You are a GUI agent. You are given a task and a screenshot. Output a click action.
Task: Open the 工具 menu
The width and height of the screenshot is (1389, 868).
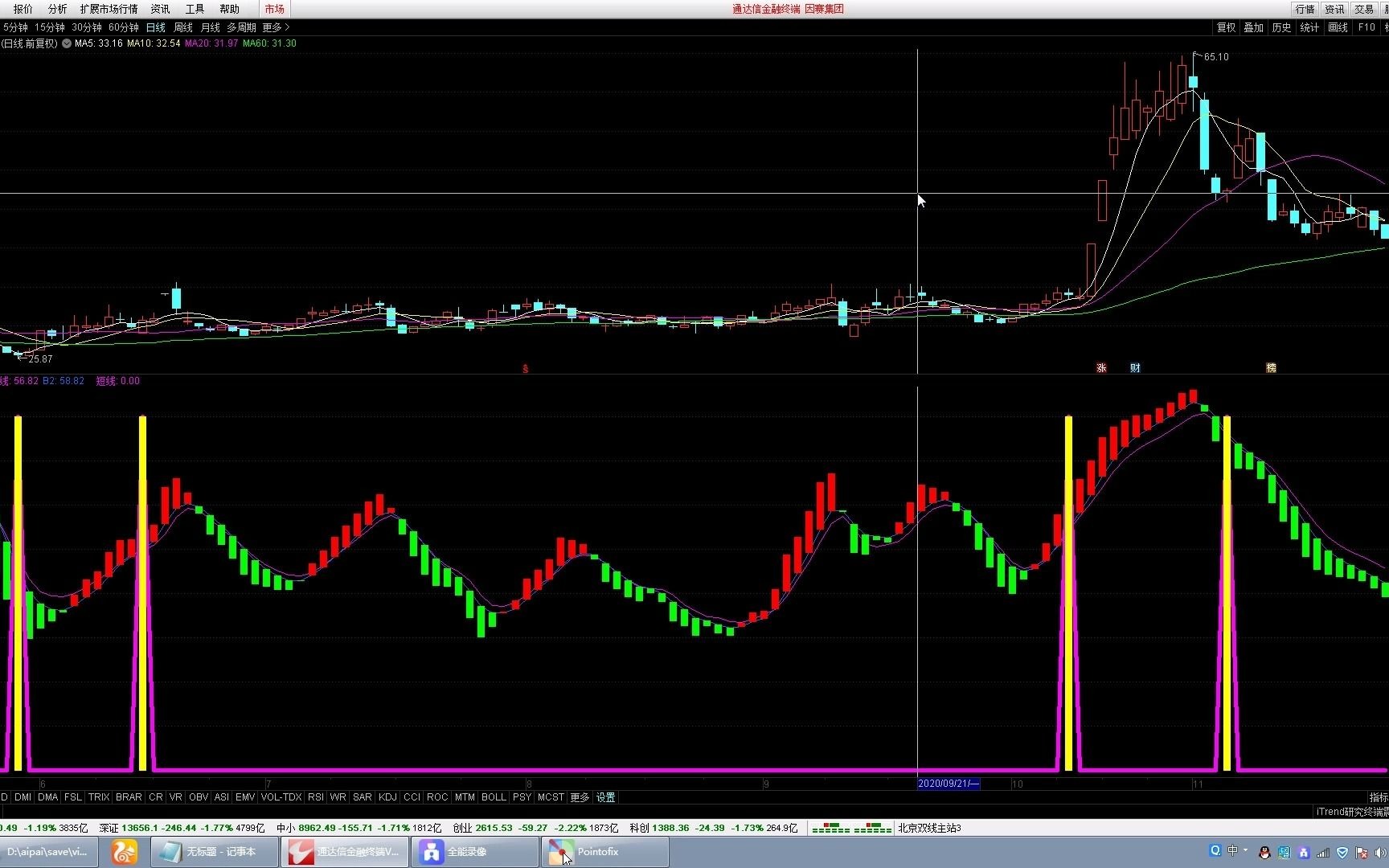coord(195,9)
